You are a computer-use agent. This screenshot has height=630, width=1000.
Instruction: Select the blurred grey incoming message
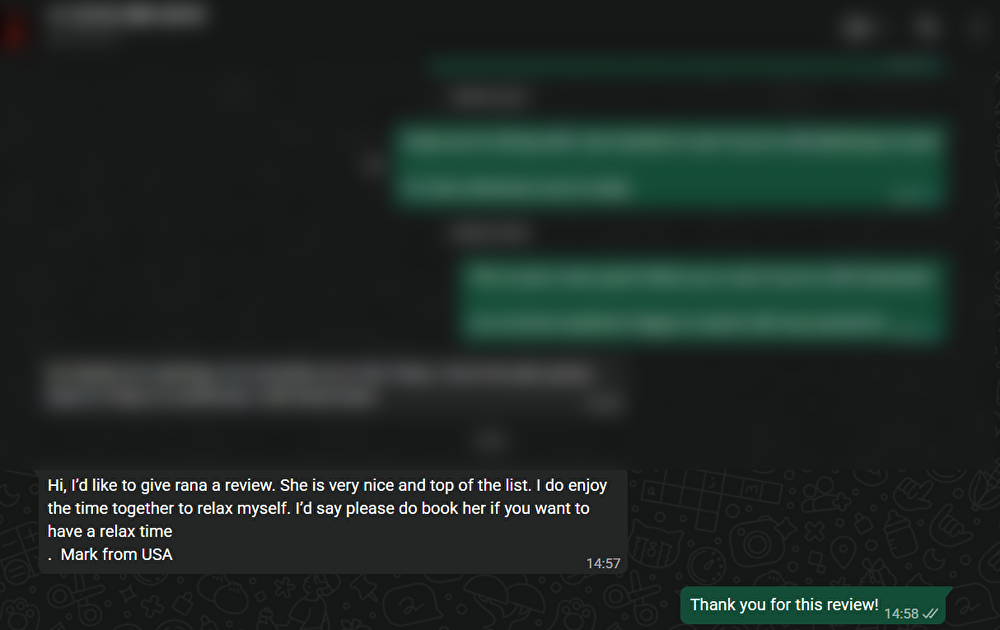pyautogui.click(x=334, y=385)
